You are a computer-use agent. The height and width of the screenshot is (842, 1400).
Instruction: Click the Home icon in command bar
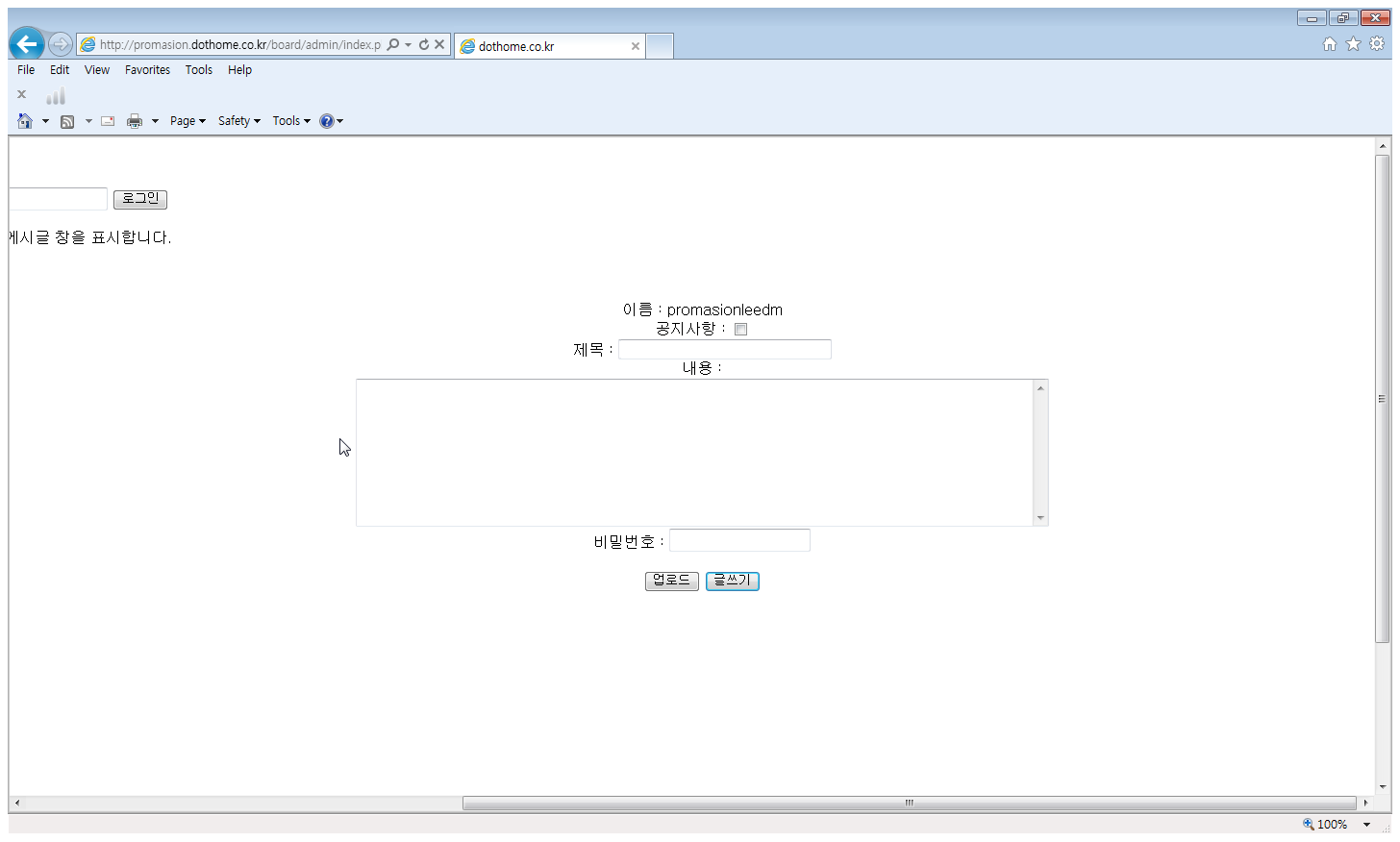pos(25,121)
